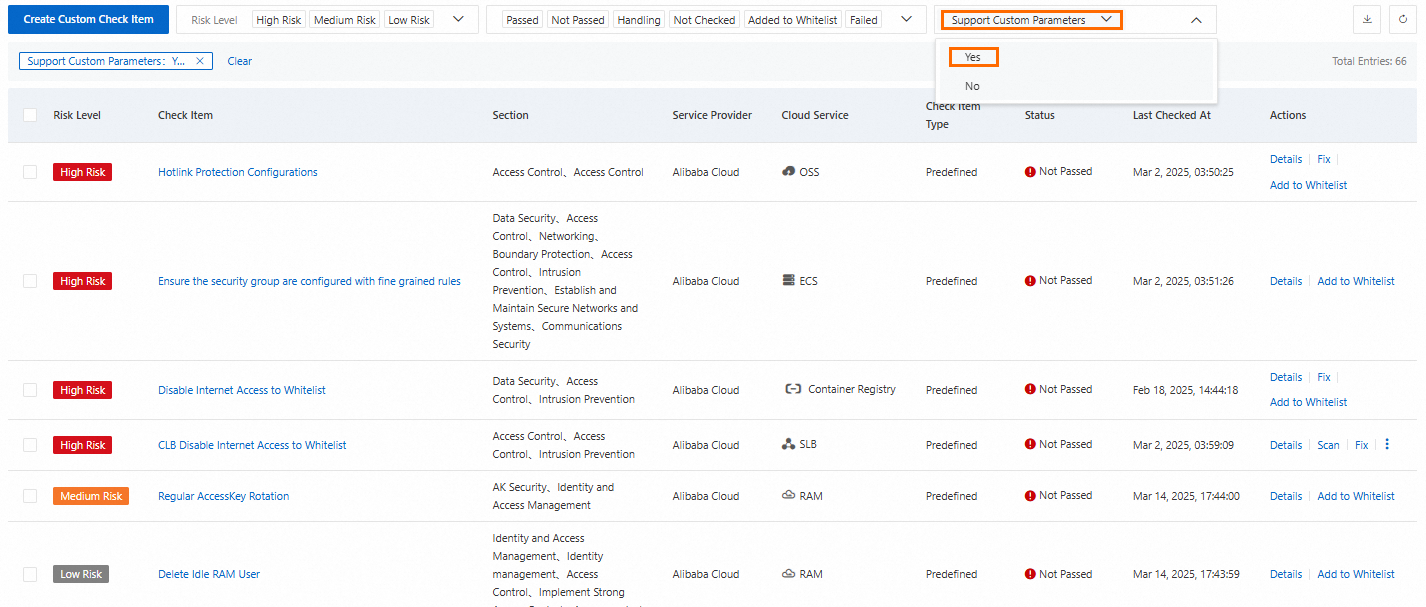1426x607 pixels.
Task: Click Not Passed status icon for Regular AccessKey Rotation
Action: pyautogui.click(x=1030, y=496)
